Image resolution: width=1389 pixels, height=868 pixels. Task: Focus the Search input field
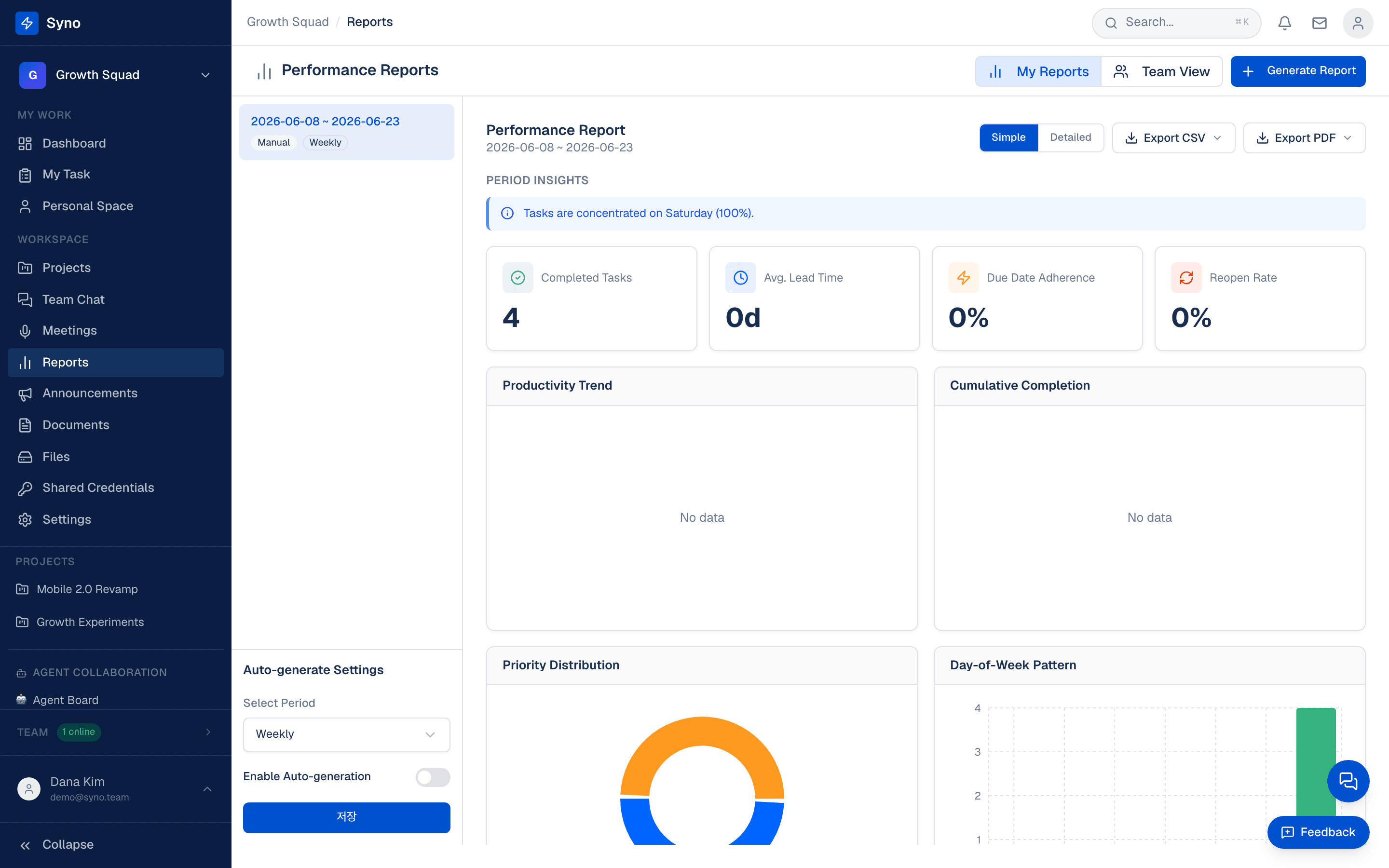1176,23
